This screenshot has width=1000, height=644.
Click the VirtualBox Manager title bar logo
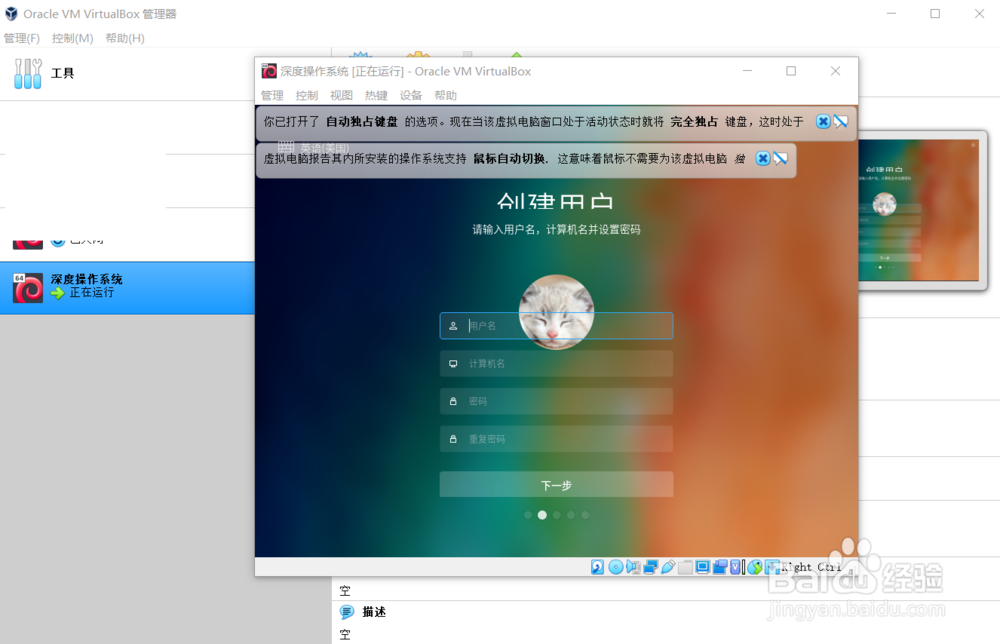[11, 13]
